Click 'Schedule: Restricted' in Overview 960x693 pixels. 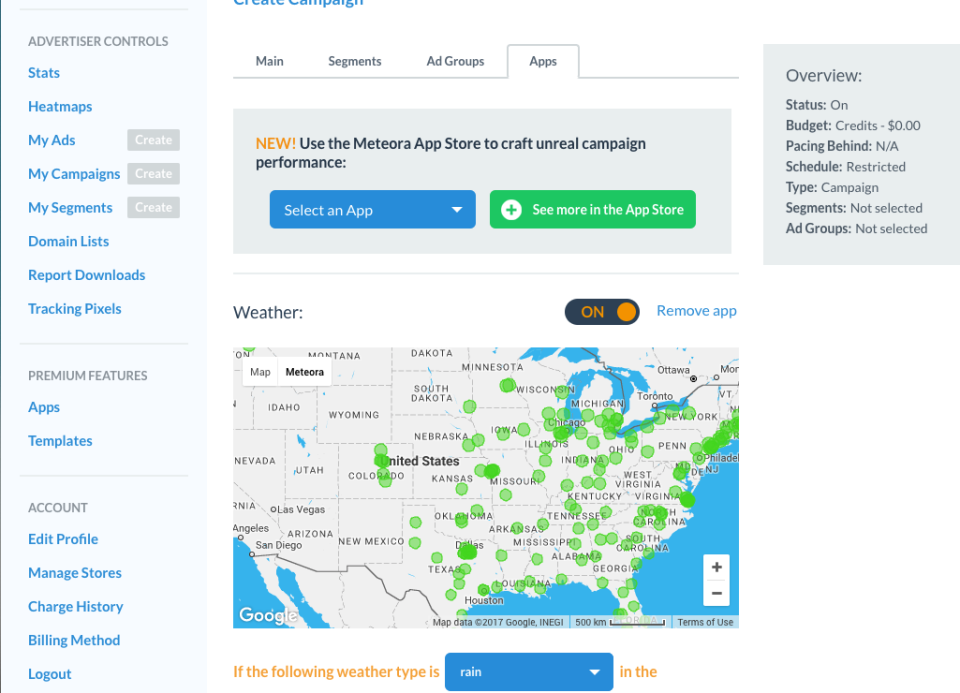846,167
